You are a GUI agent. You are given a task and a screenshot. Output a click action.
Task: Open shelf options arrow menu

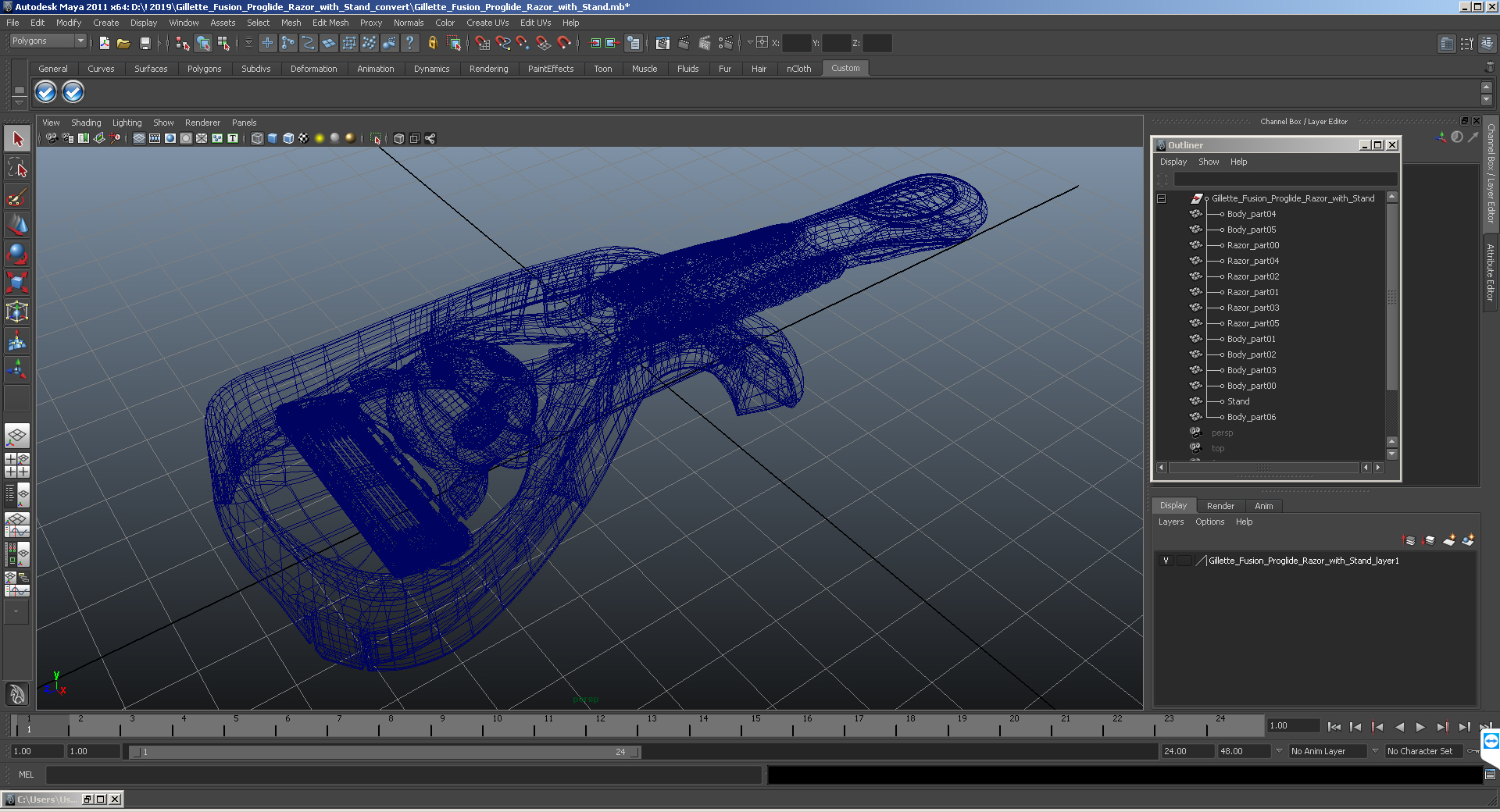pos(20,103)
